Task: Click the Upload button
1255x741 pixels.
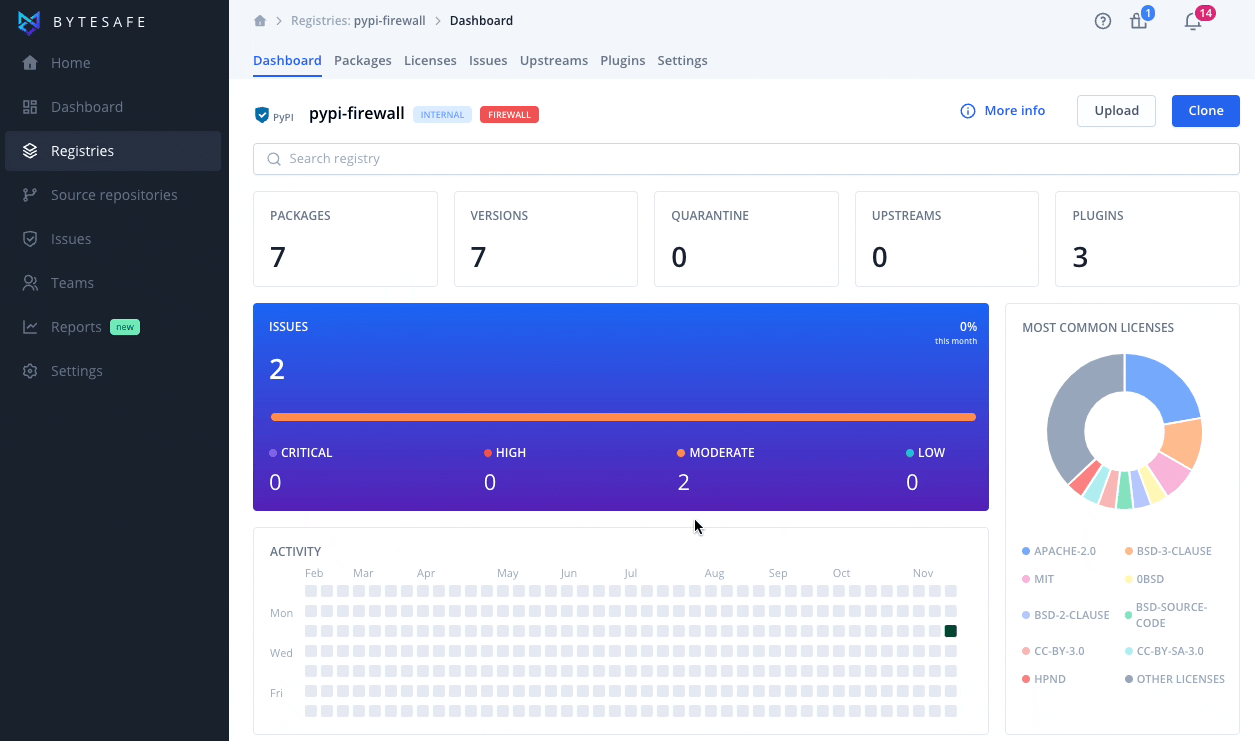Action: pos(1116,111)
